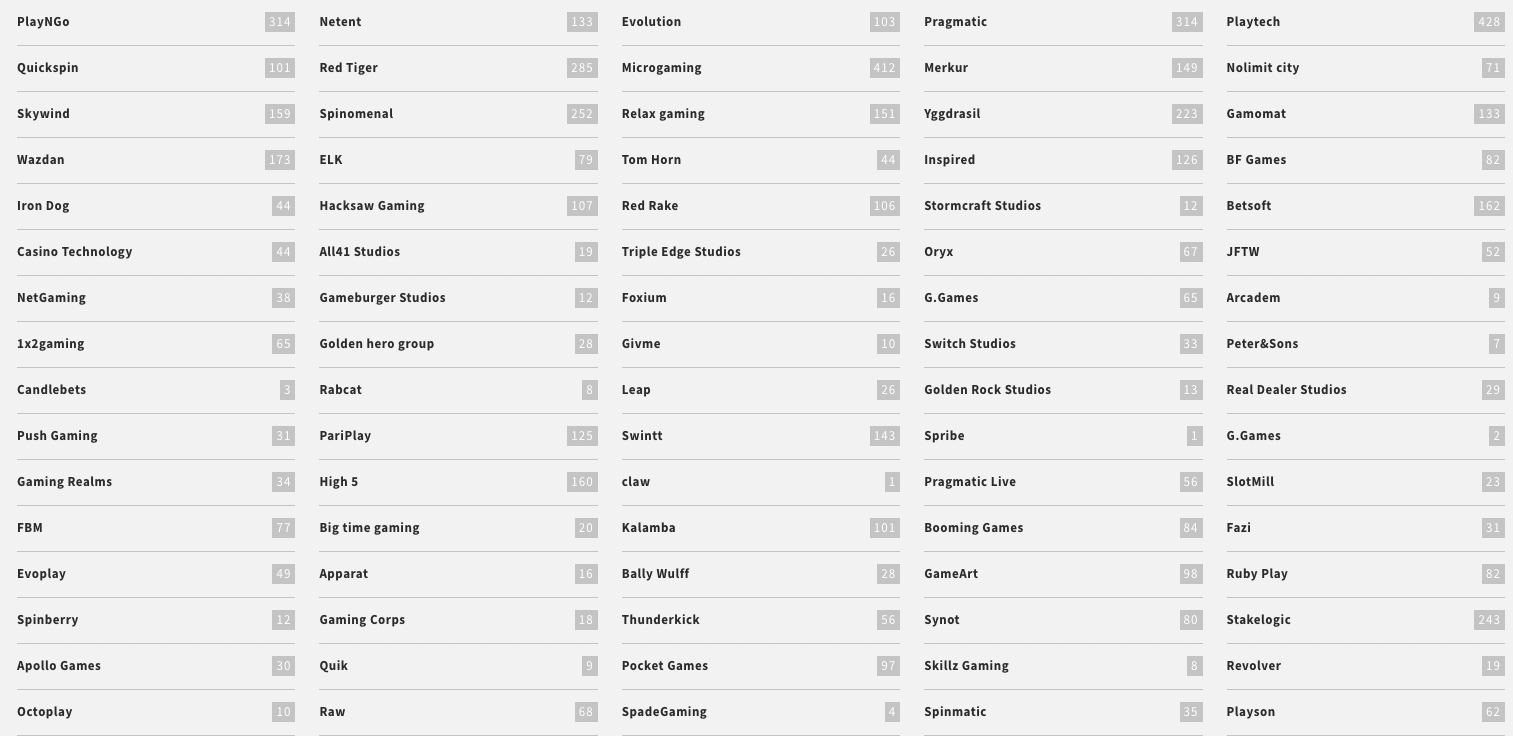Choose Evolution from the providers
The height and width of the screenshot is (736, 1513).
[761, 22]
